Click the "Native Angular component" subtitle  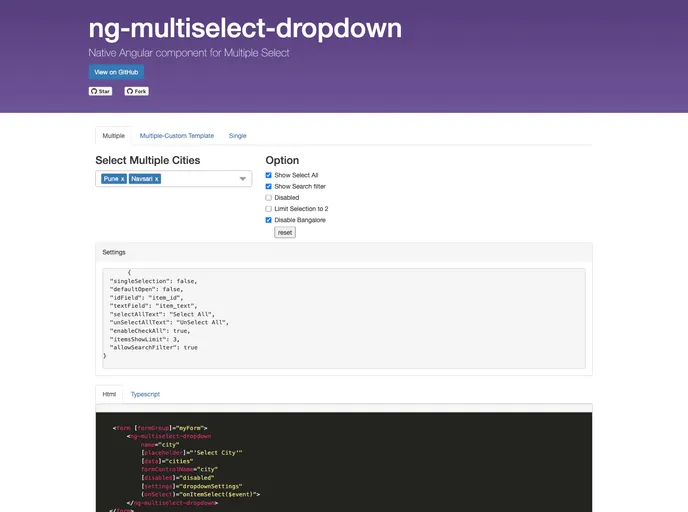pos(189,53)
